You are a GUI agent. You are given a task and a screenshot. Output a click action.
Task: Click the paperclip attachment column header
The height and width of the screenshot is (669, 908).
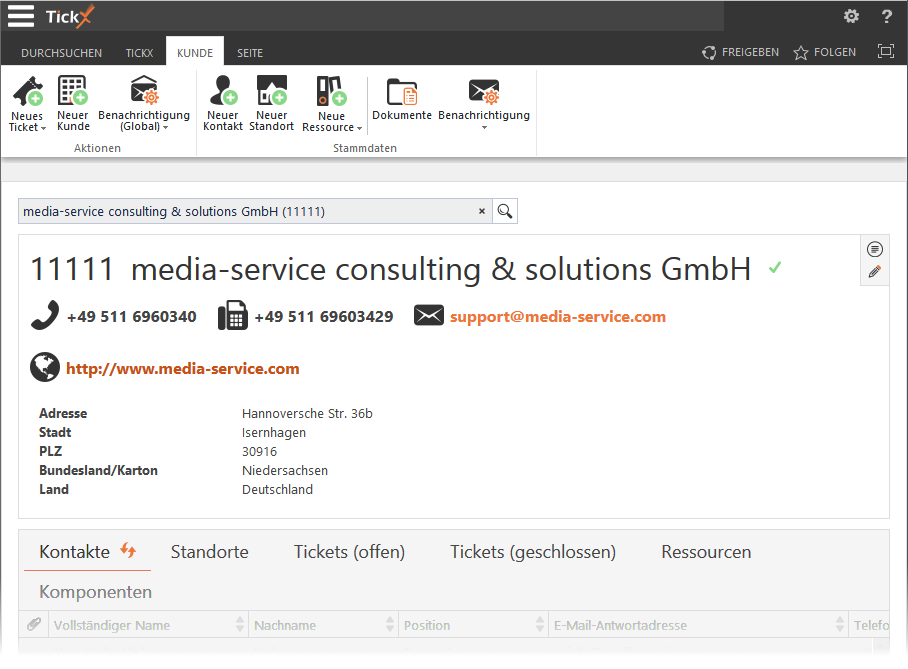click(x=34, y=624)
